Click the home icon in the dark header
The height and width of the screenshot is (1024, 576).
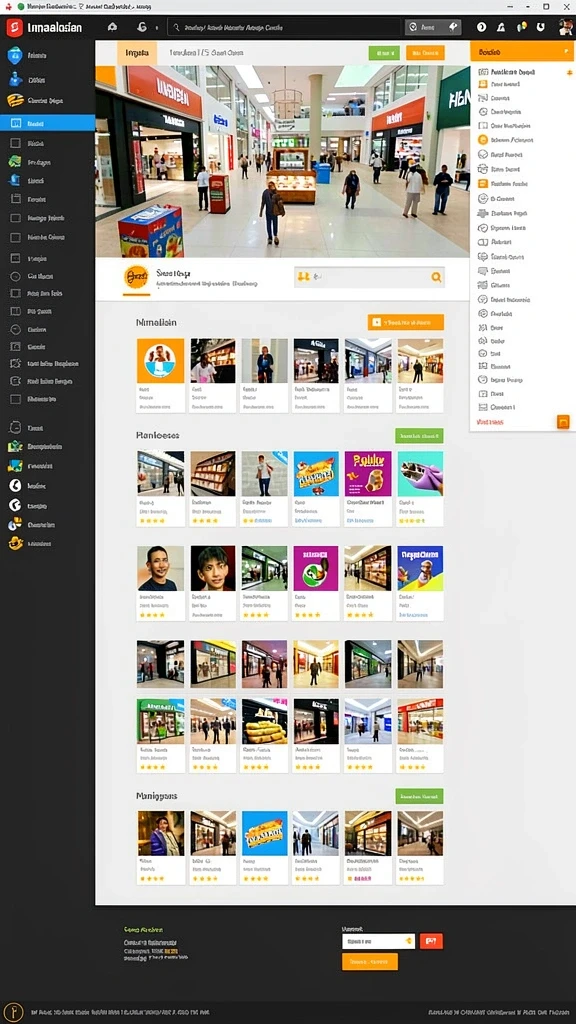point(112,27)
